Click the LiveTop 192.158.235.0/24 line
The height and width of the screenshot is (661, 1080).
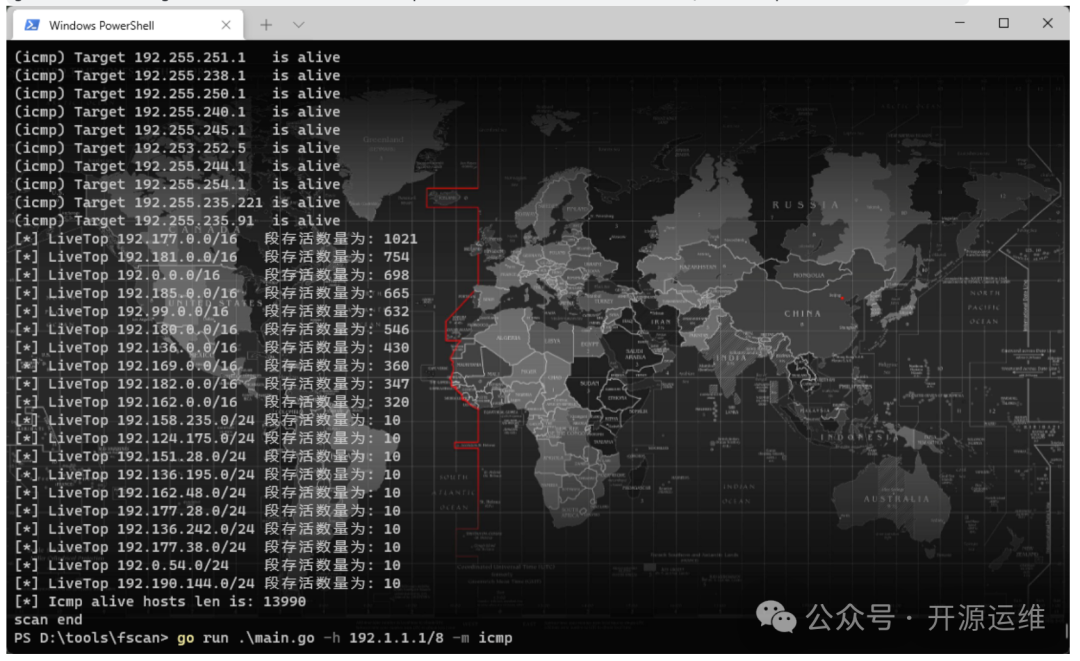tap(207, 420)
